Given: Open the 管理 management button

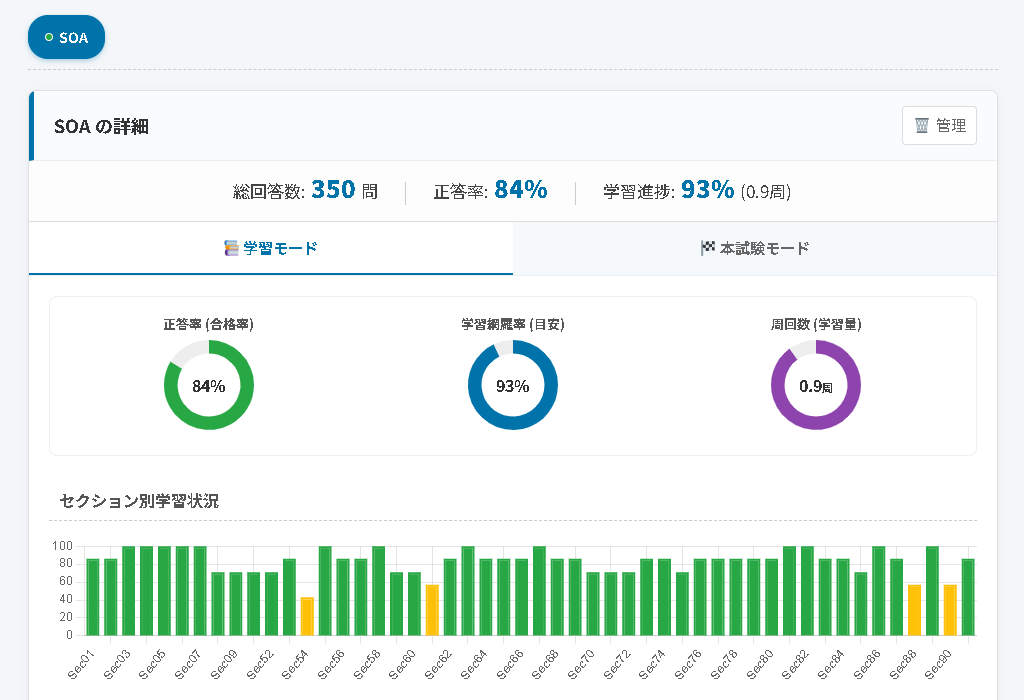Looking at the screenshot, I should pyautogui.click(x=939, y=126).
